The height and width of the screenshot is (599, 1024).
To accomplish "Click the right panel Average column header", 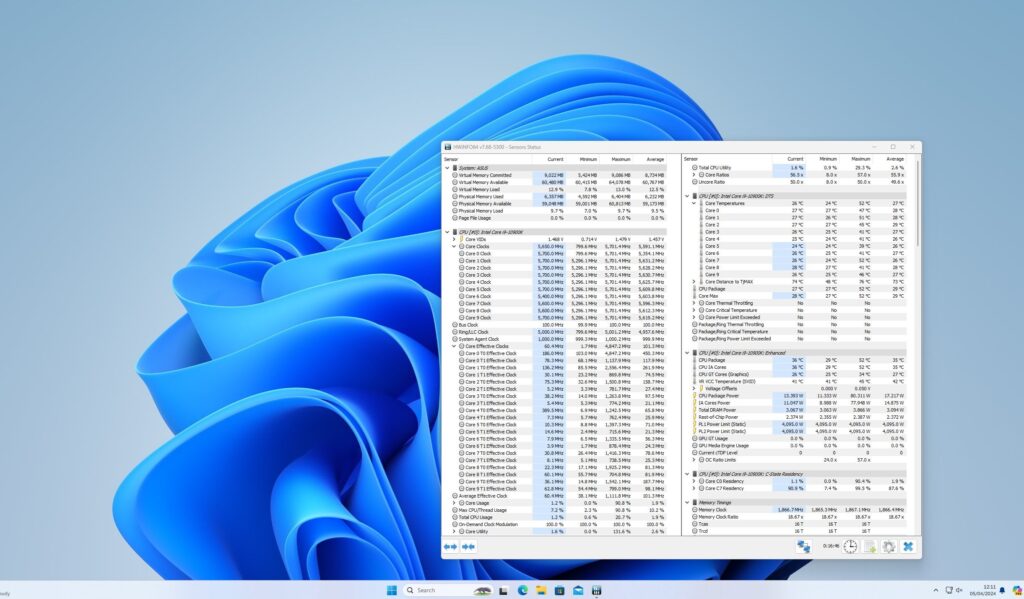I will click(889, 159).
